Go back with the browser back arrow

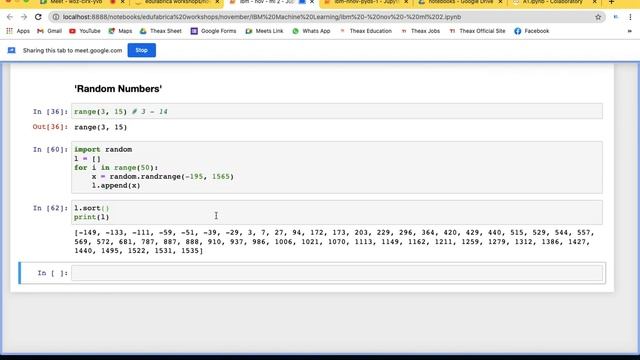pyautogui.click(x=10, y=17)
